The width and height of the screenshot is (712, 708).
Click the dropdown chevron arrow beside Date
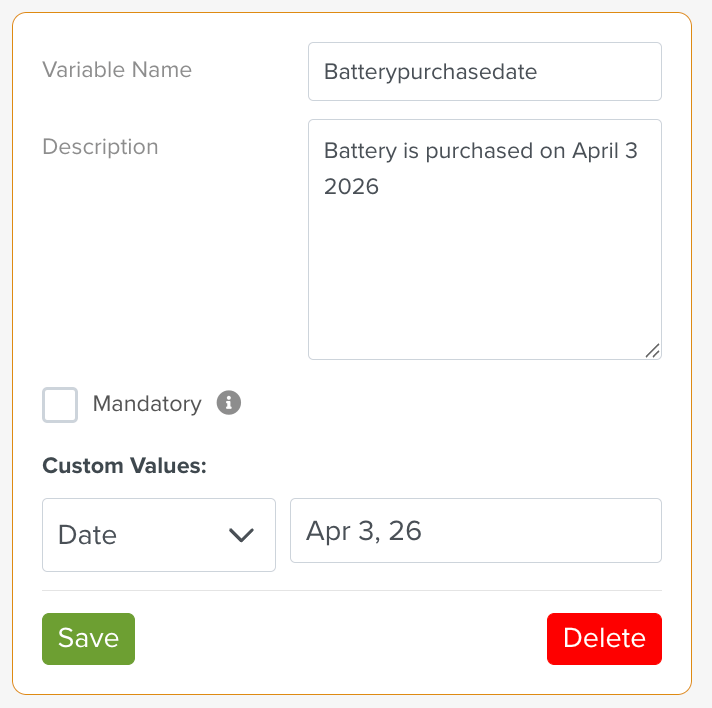coord(241,535)
